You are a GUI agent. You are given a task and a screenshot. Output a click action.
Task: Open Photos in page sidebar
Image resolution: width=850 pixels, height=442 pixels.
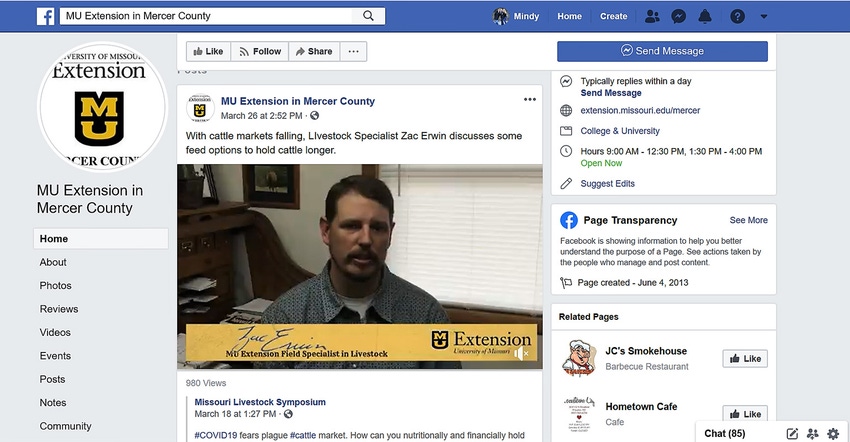click(x=55, y=285)
